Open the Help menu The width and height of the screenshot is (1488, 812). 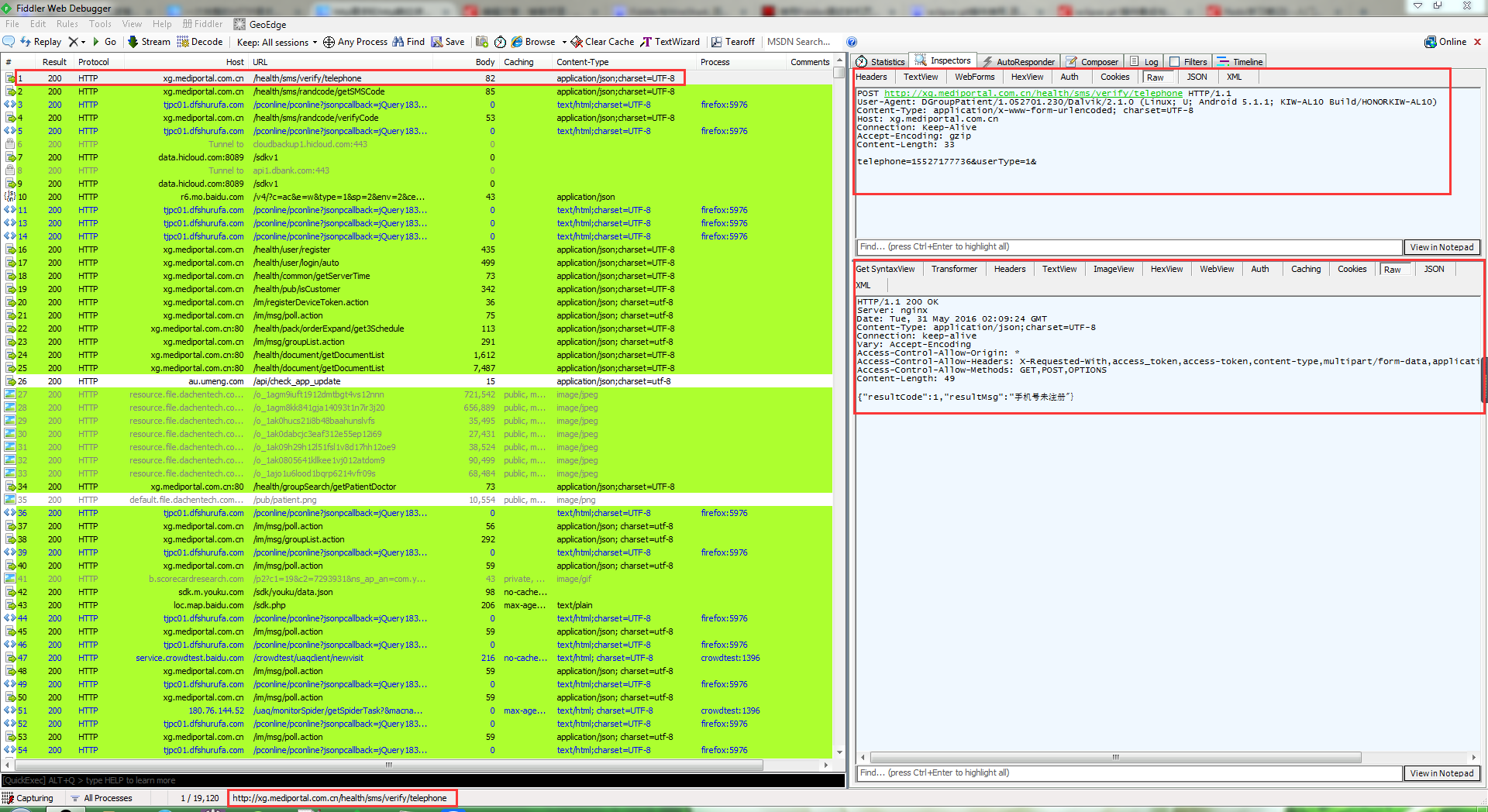coord(162,24)
